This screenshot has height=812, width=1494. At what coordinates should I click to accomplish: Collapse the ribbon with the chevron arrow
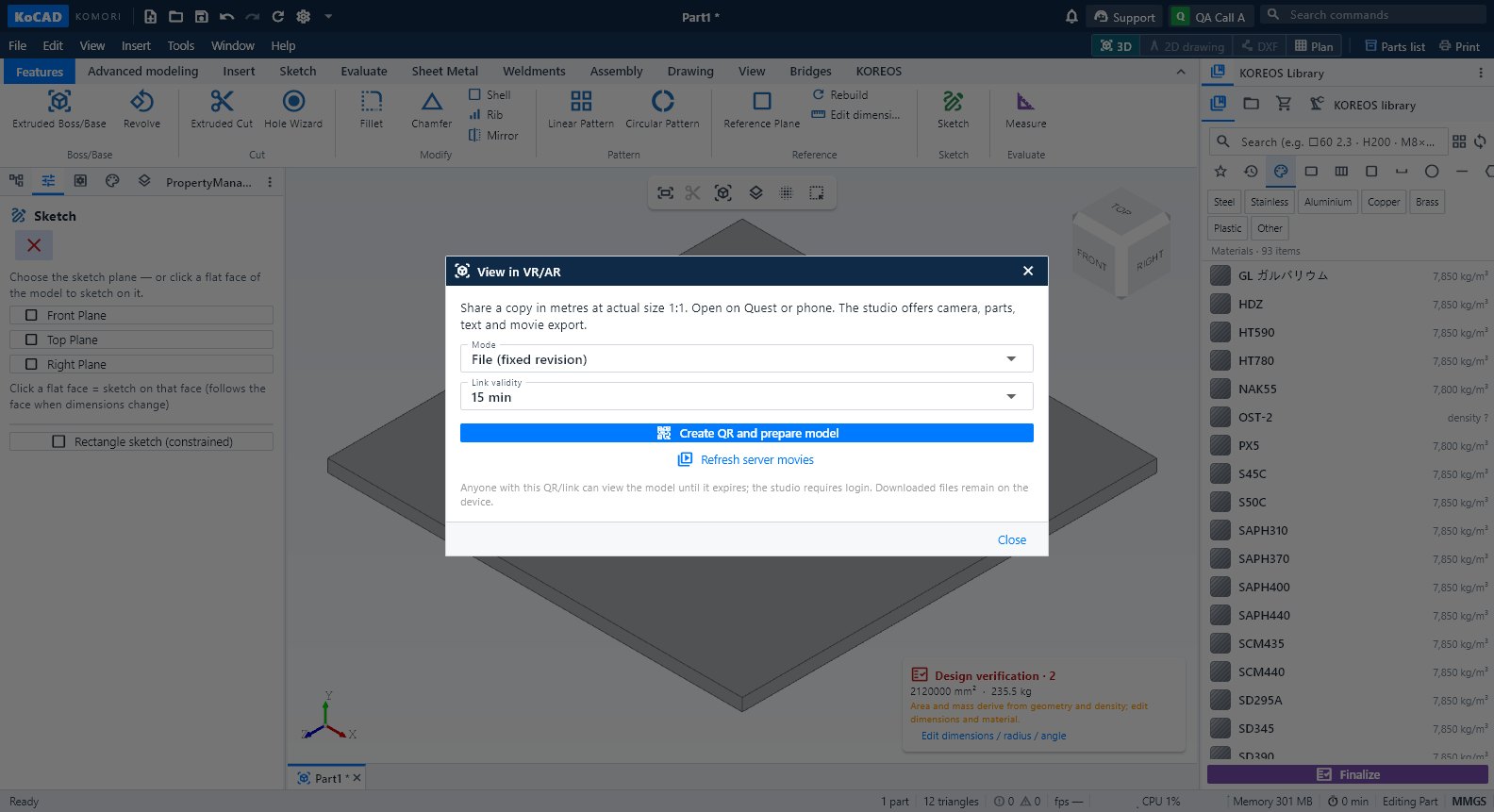click(x=1180, y=72)
